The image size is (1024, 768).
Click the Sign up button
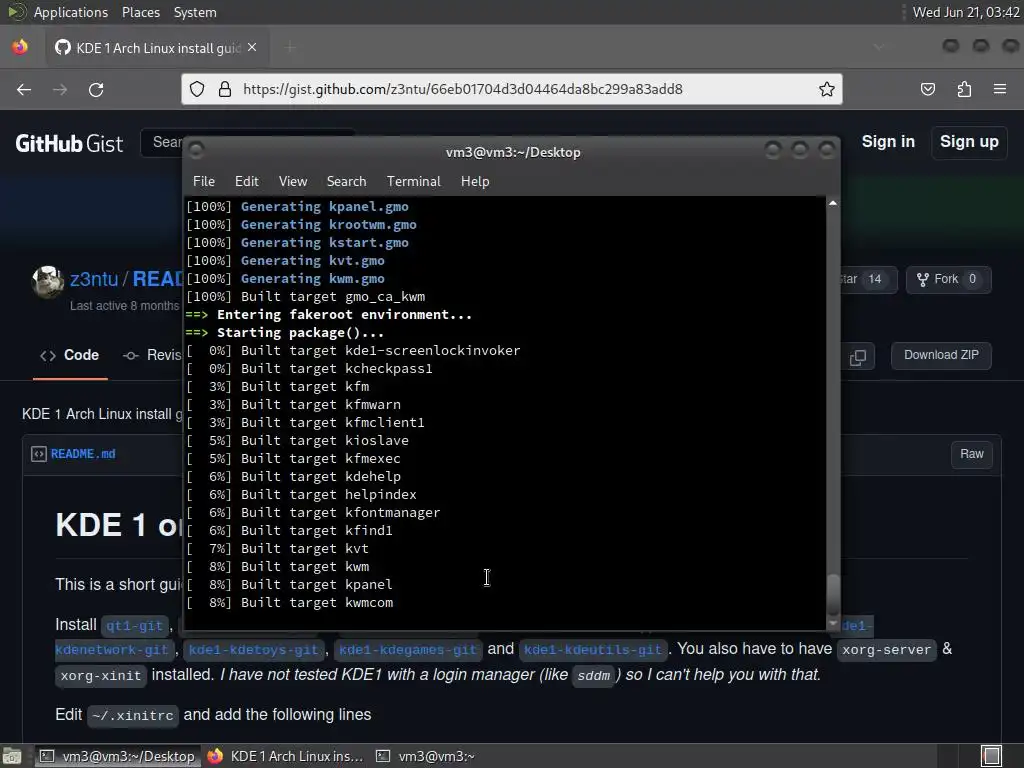(969, 142)
